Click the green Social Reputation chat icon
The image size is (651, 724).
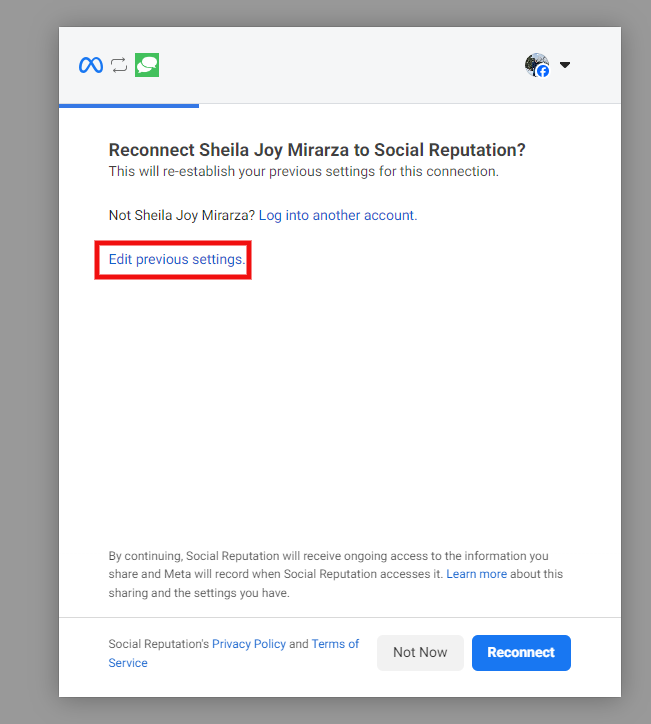coord(147,65)
